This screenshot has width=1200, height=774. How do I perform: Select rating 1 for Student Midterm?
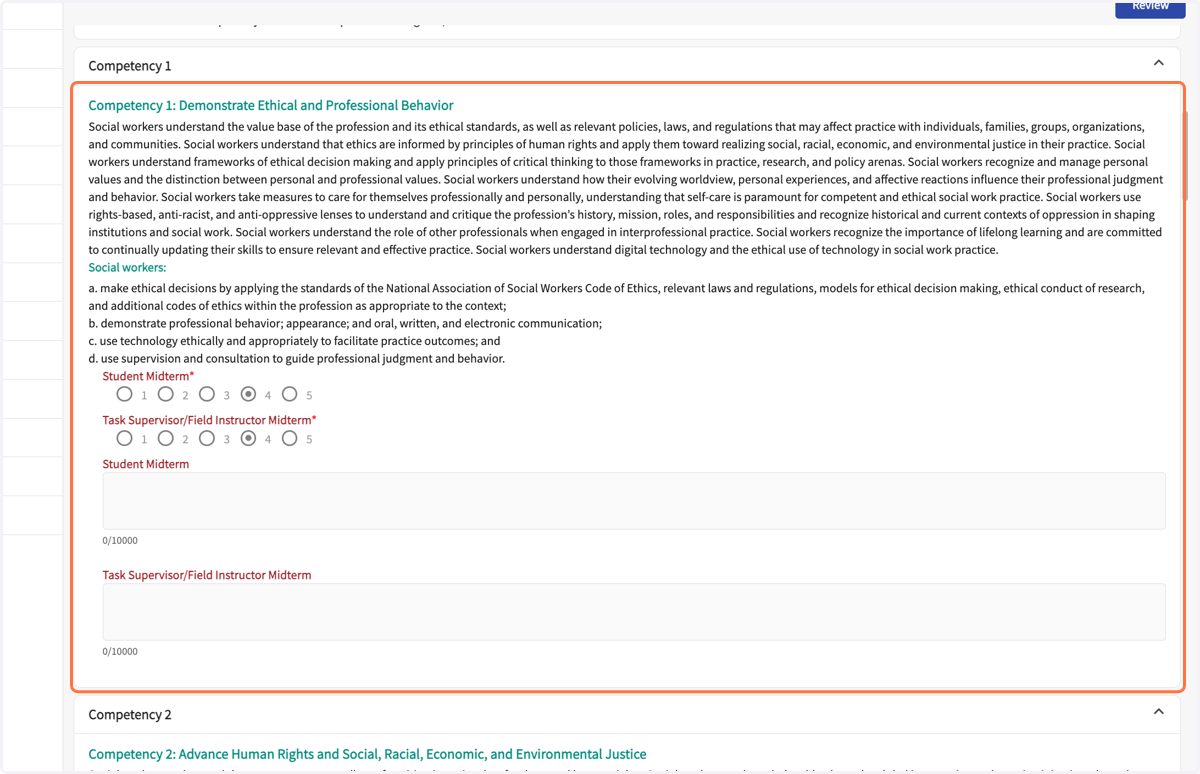(124, 394)
